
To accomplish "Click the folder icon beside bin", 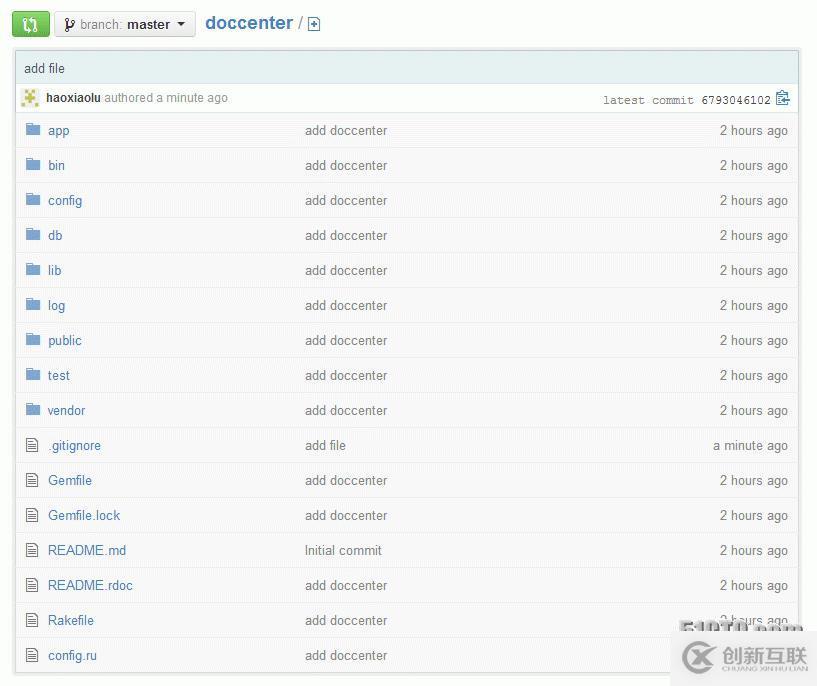I will click(x=33, y=164).
